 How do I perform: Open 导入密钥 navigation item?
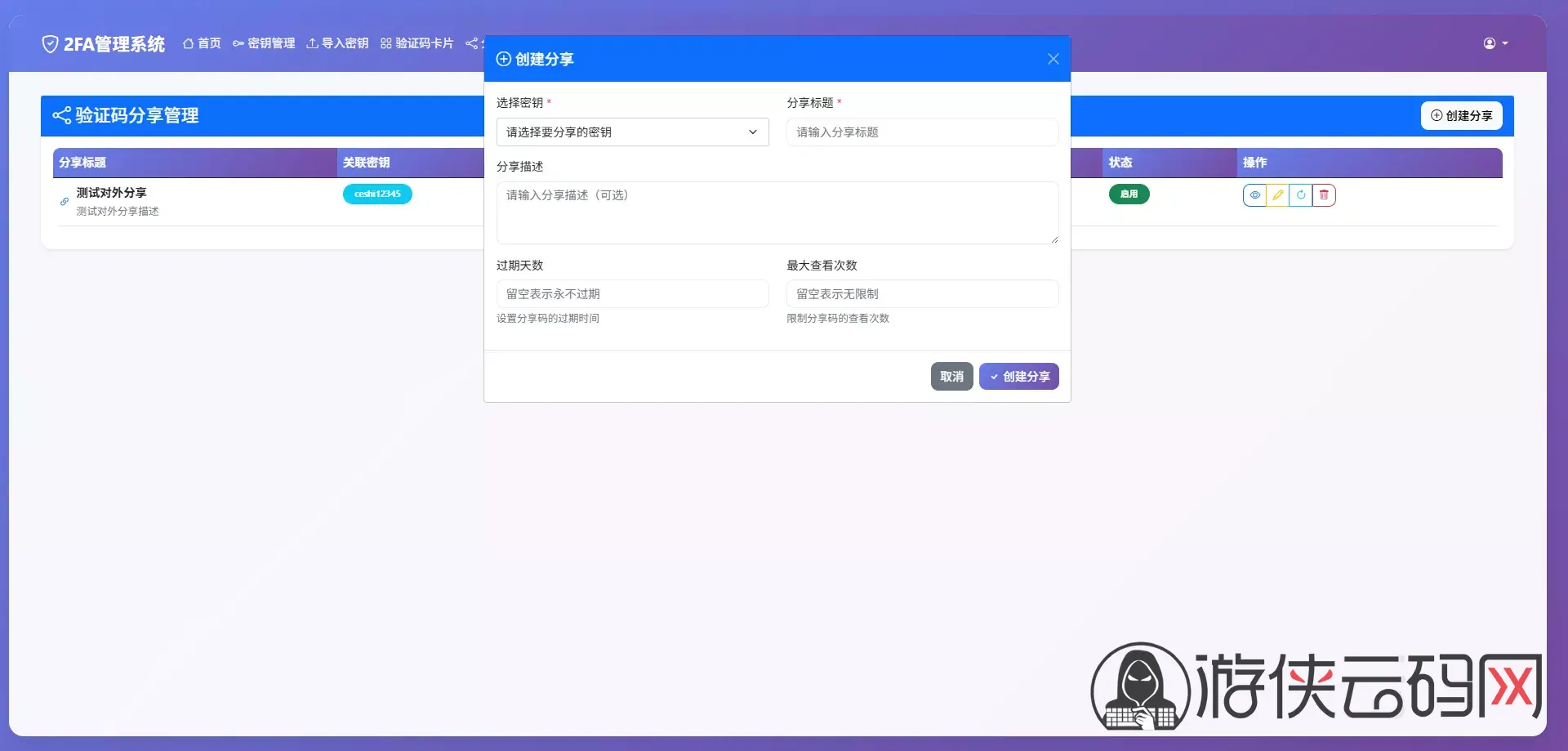click(x=337, y=43)
